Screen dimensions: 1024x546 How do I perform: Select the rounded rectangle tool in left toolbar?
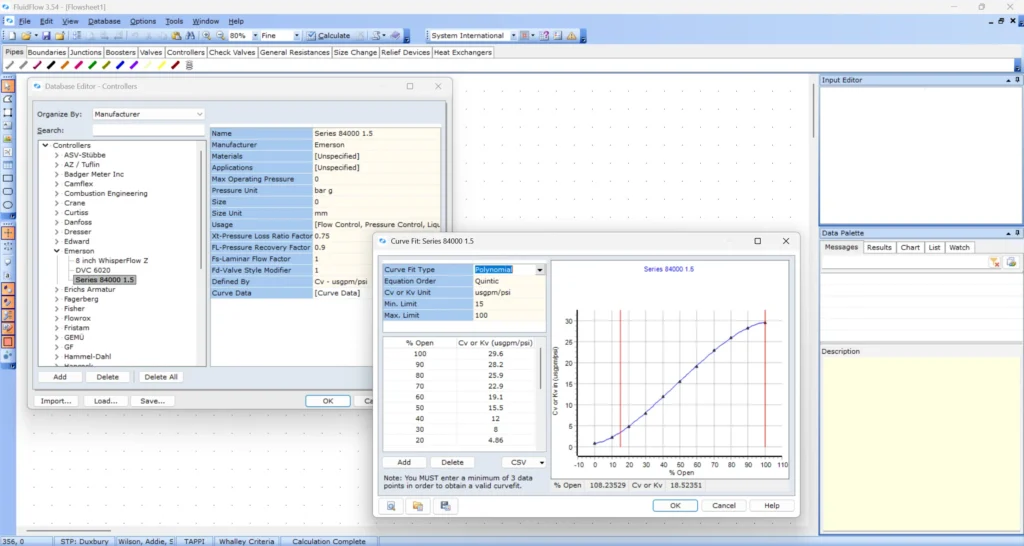click(8, 191)
